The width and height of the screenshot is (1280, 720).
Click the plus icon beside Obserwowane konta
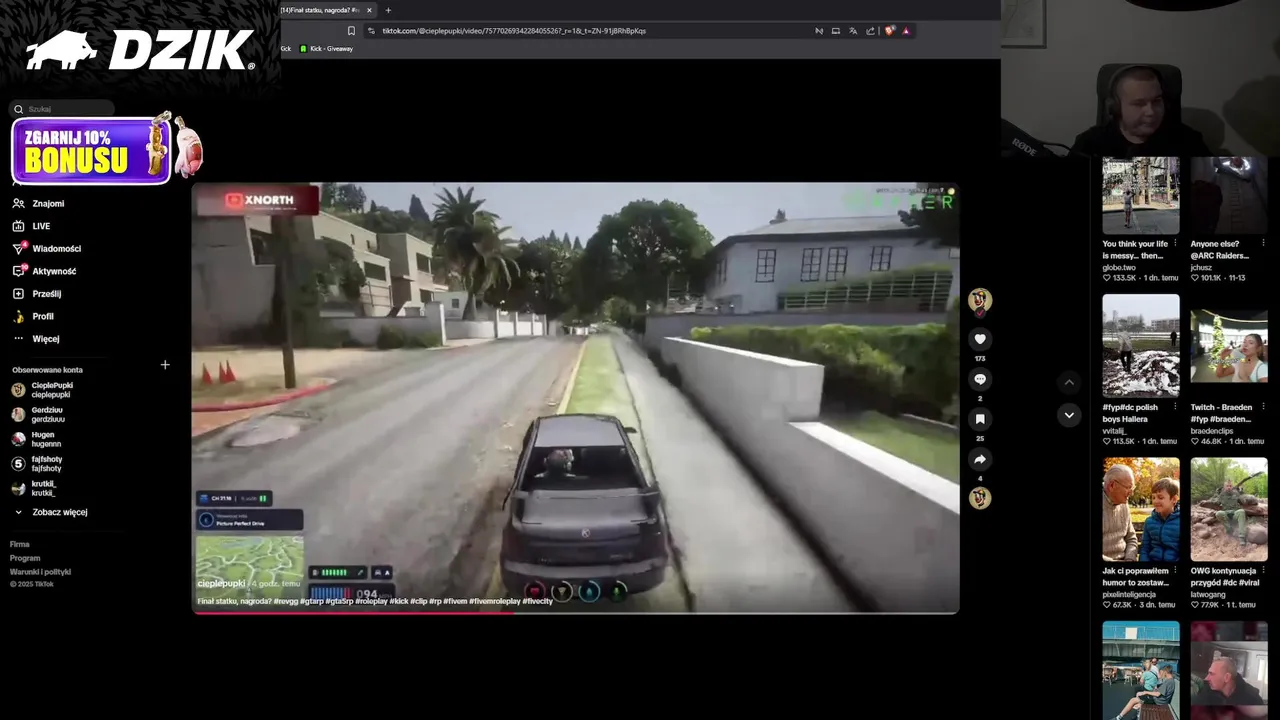coord(165,365)
